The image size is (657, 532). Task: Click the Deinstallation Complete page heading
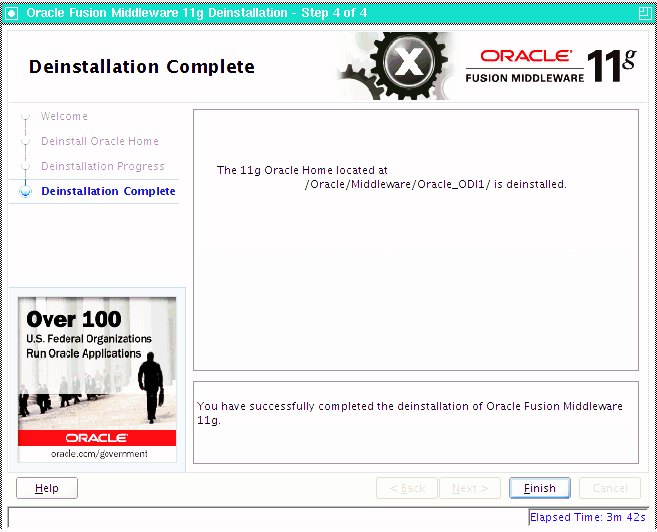click(x=142, y=67)
